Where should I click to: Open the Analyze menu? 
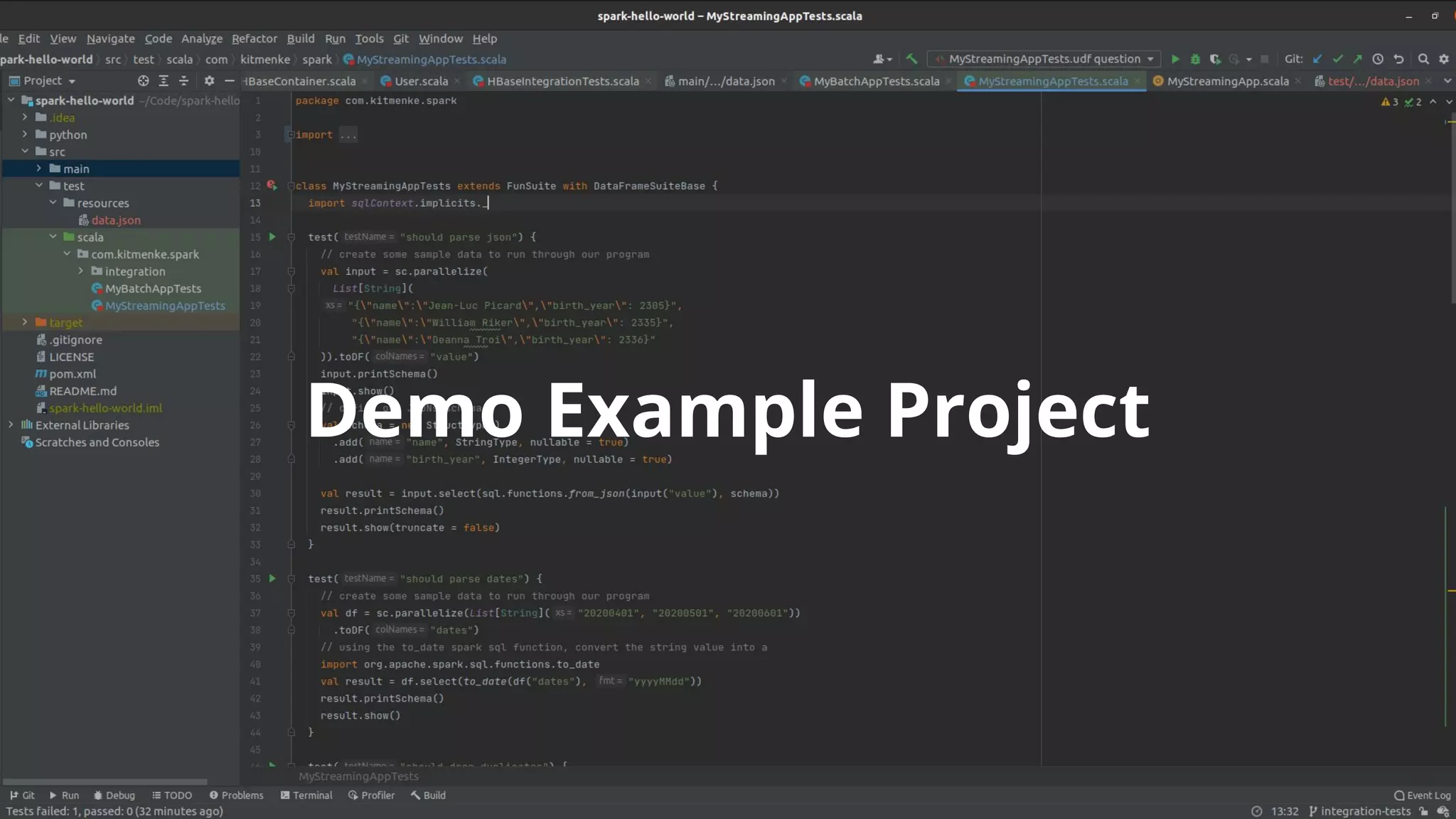tap(201, 38)
